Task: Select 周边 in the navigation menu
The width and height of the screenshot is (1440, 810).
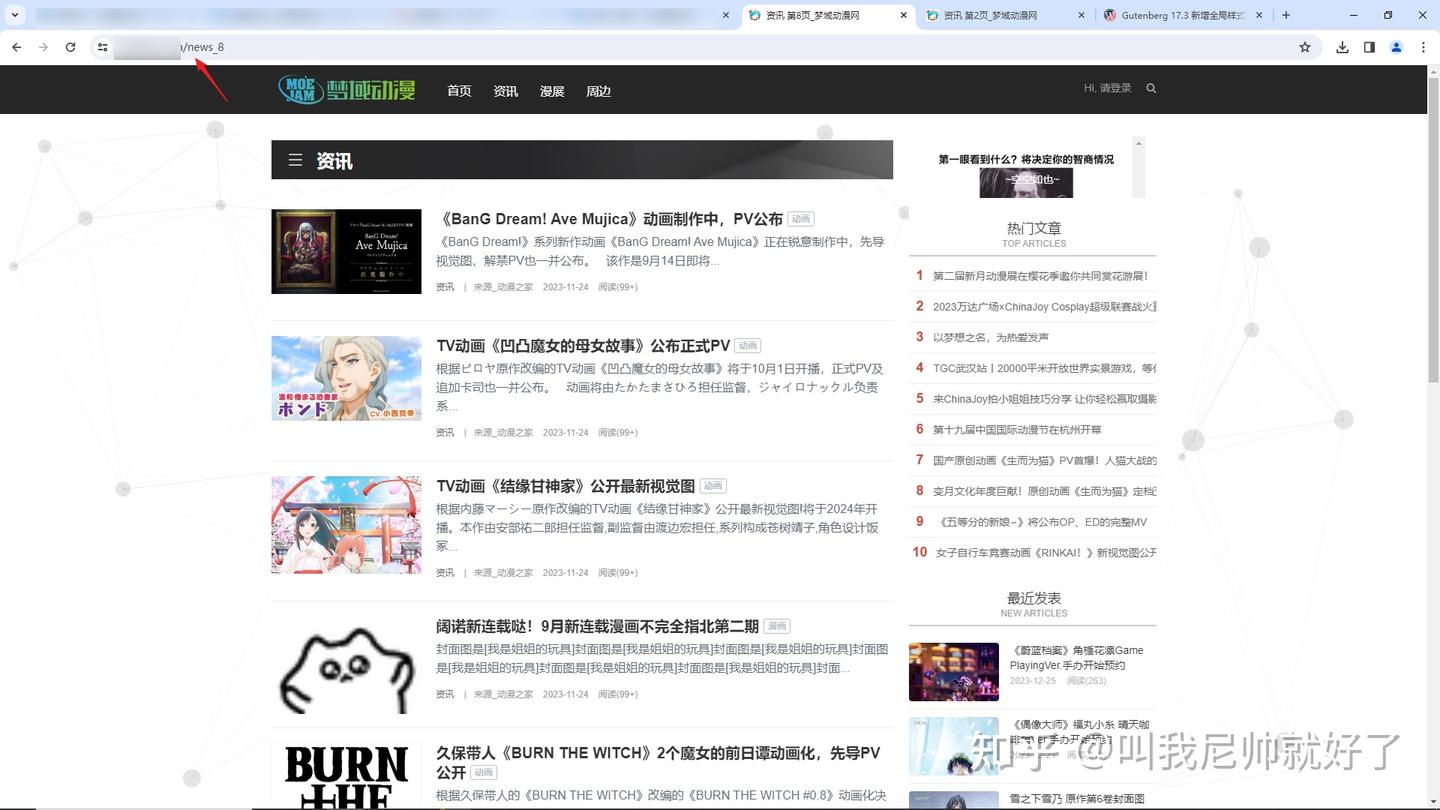Action: click(598, 90)
